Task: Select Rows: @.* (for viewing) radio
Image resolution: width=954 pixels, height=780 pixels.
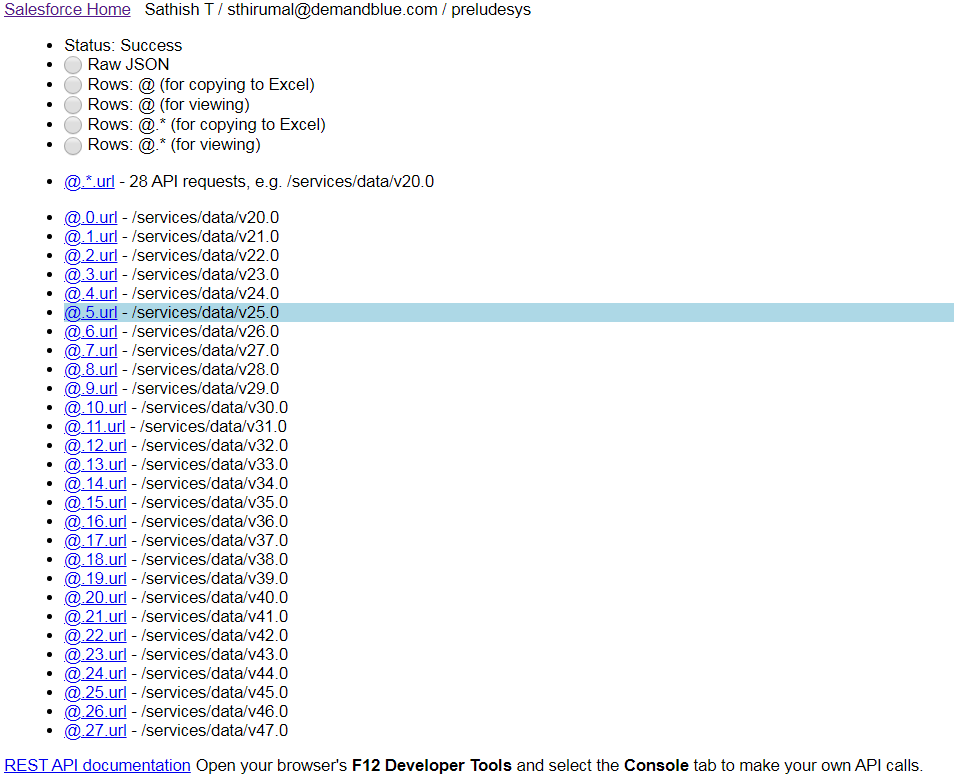Action: point(73,145)
